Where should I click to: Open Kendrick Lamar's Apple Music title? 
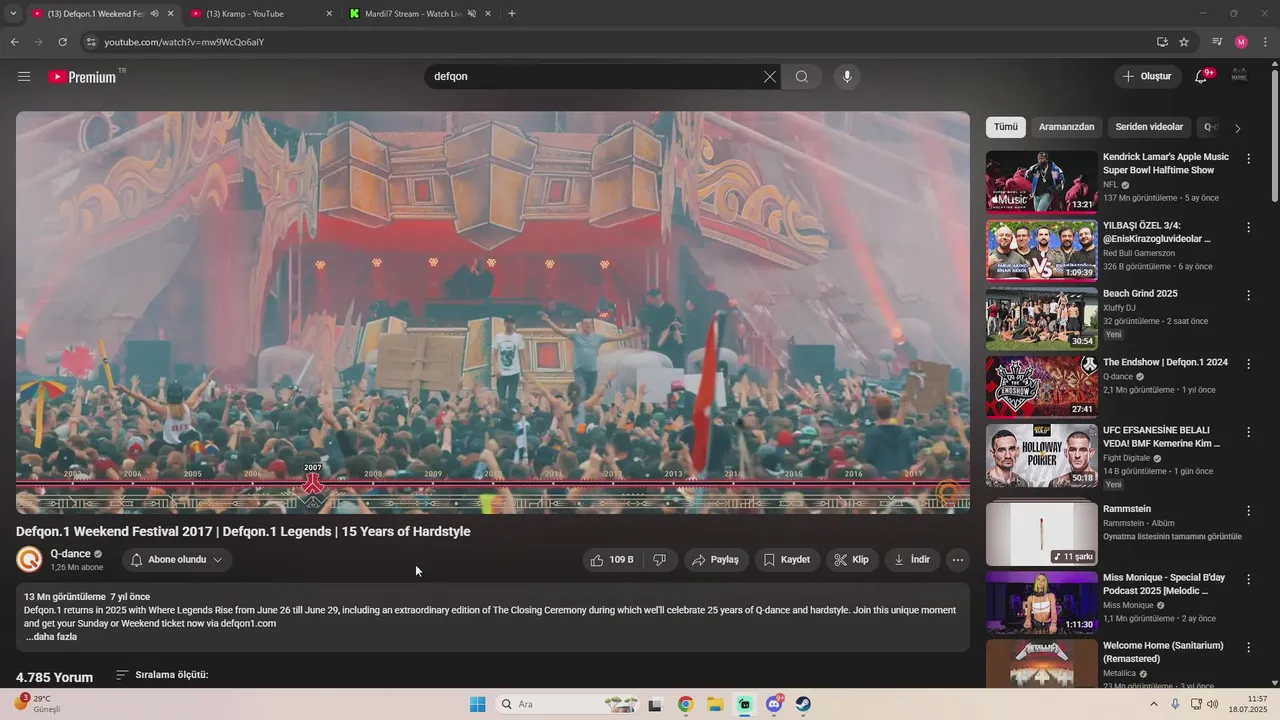click(1166, 163)
